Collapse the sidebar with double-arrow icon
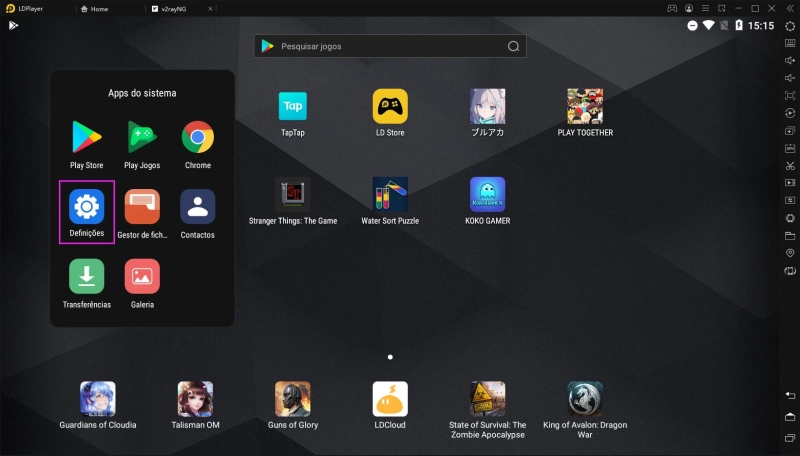 pyautogui.click(x=790, y=9)
